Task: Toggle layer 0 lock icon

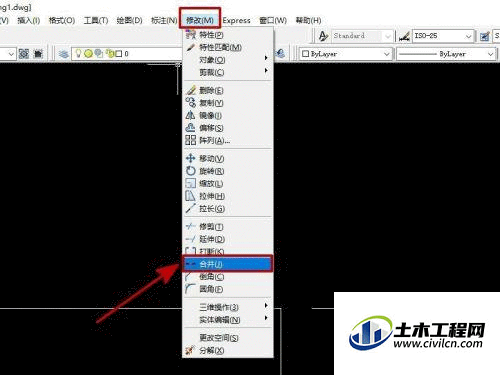Action: 109,53
